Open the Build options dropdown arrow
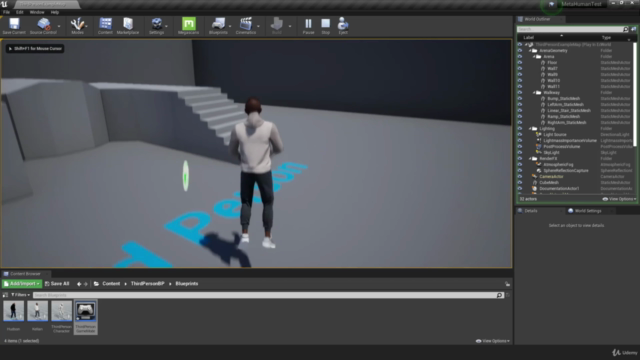640x360 pixels. coord(290,26)
